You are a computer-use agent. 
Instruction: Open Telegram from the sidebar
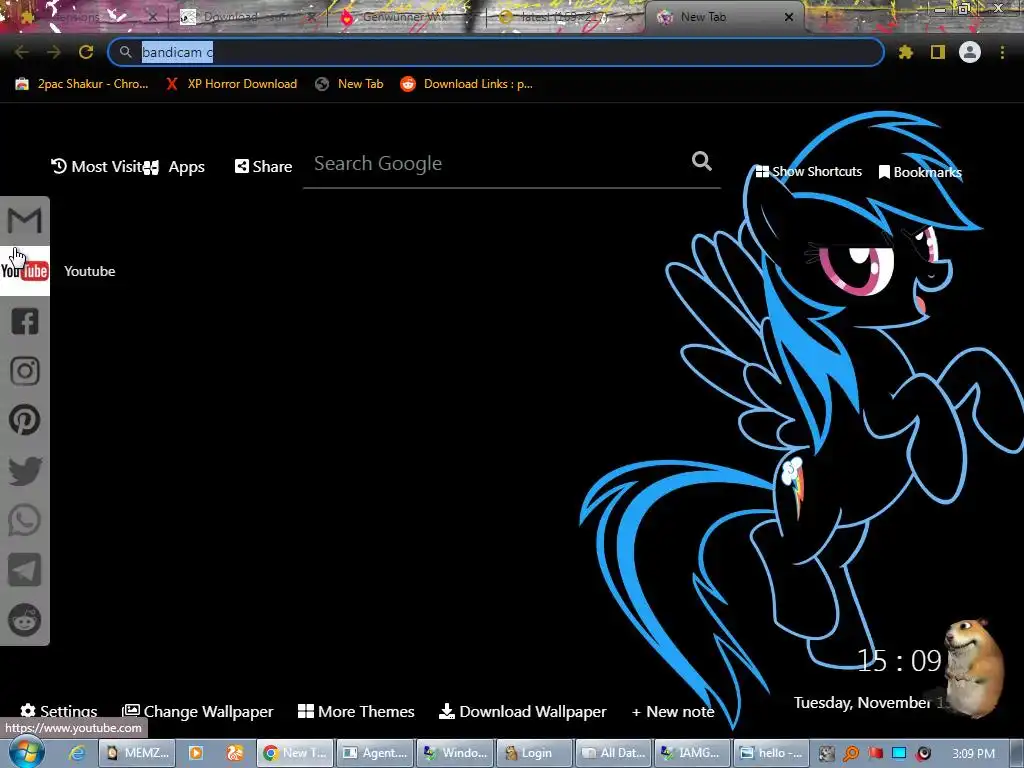click(25, 570)
